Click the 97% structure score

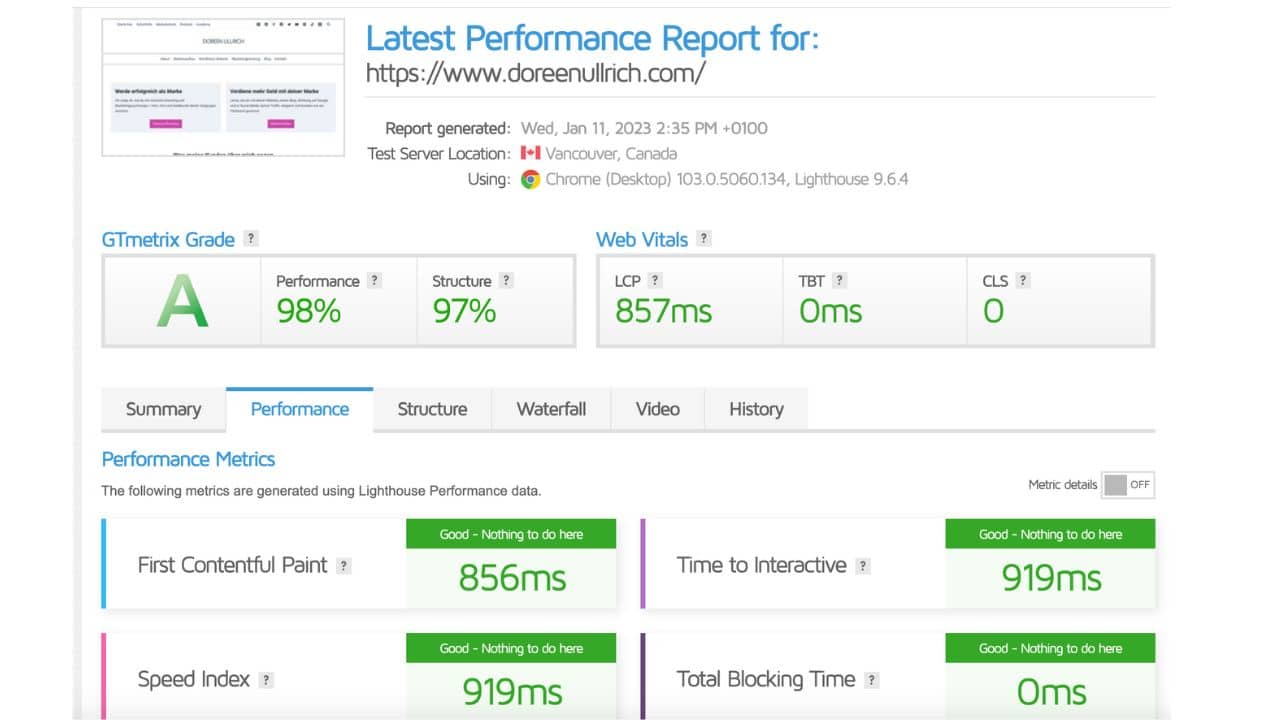pos(464,311)
